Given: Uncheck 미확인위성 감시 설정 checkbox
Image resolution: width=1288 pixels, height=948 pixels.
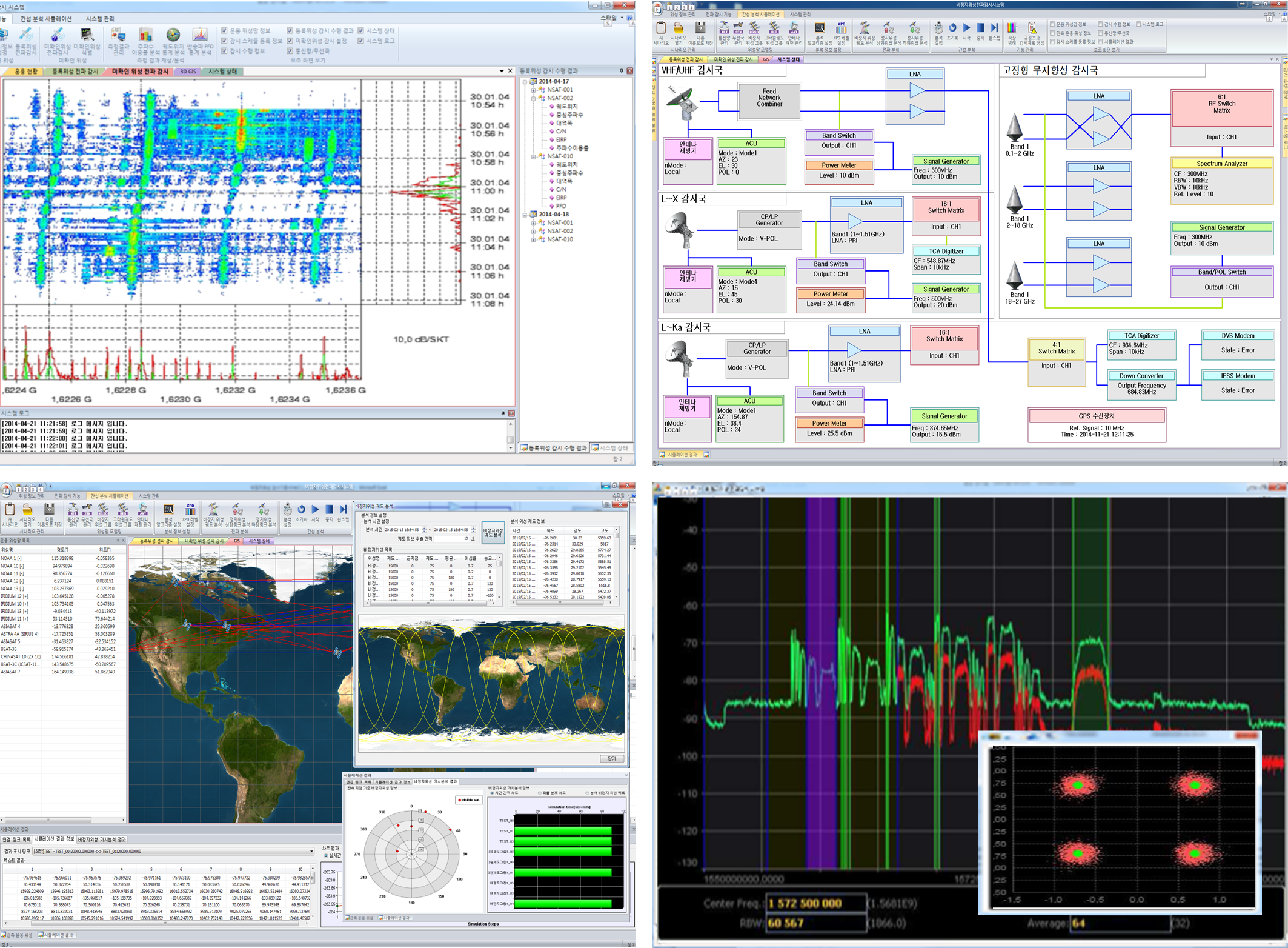Looking at the screenshot, I should pos(290,41).
